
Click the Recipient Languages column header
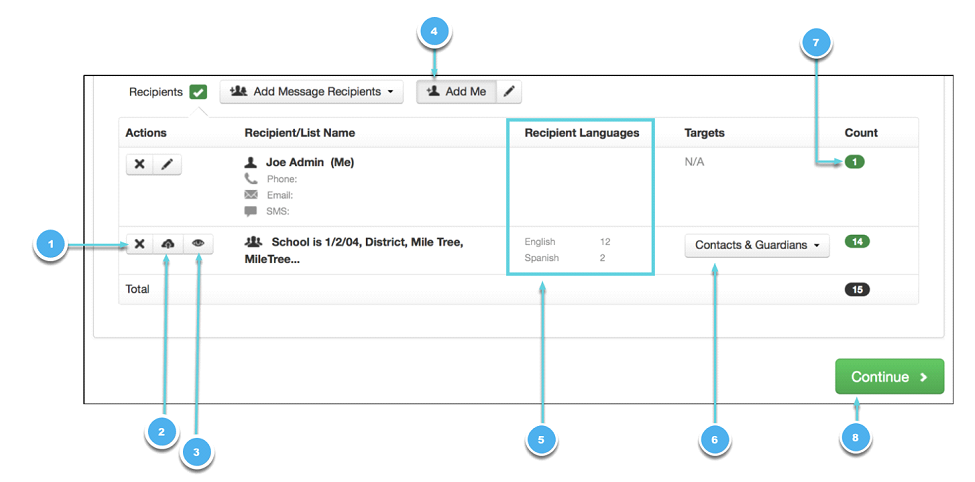581,132
